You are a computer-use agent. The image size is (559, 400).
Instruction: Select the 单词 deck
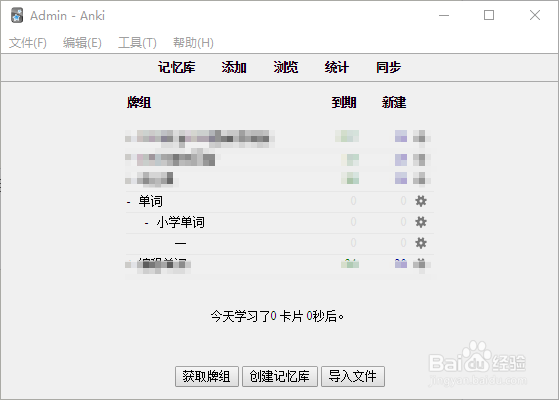click(151, 201)
